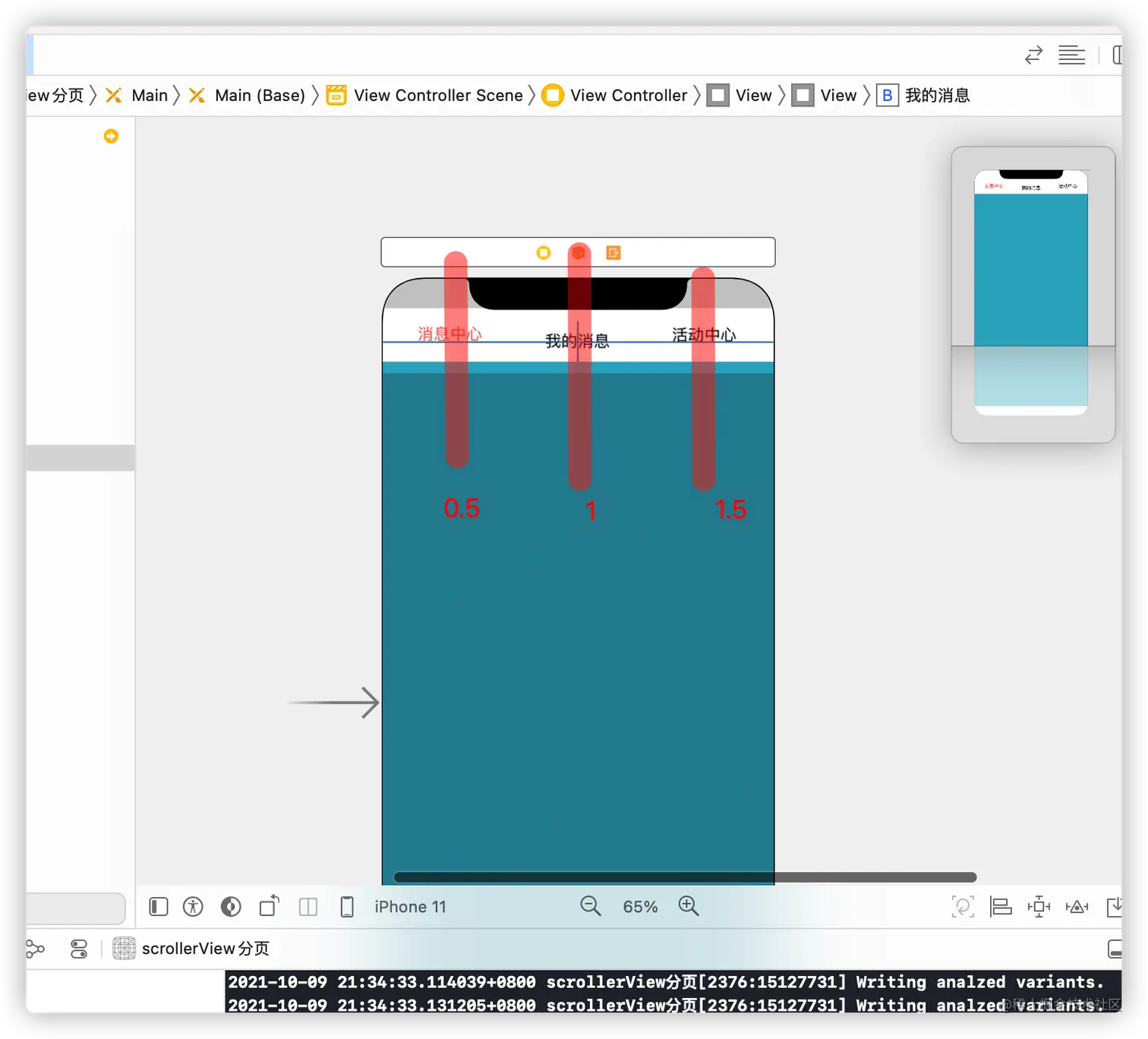Select the Exit dock icon

tap(613, 253)
